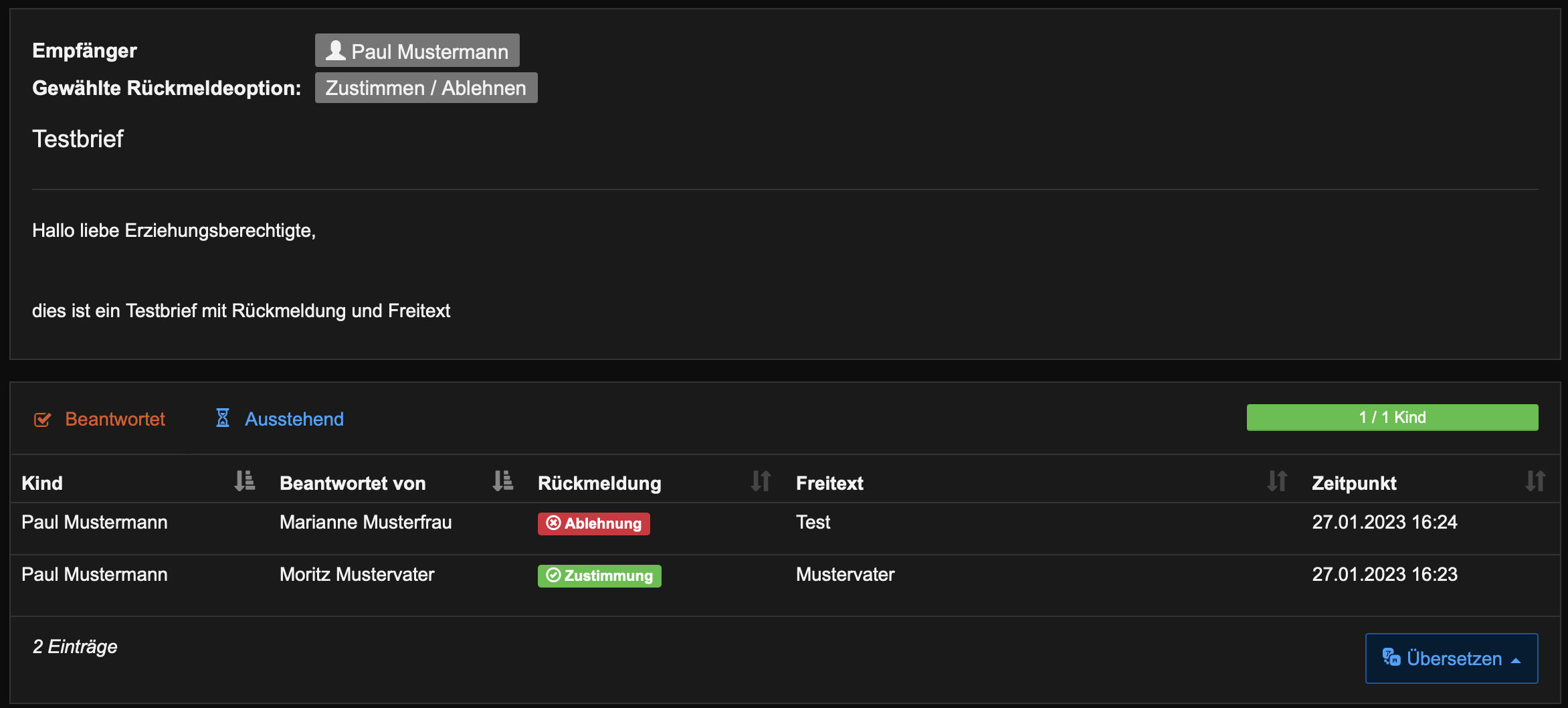Sort the Rückmeldung column via arrows icon

pyautogui.click(x=761, y=481)
